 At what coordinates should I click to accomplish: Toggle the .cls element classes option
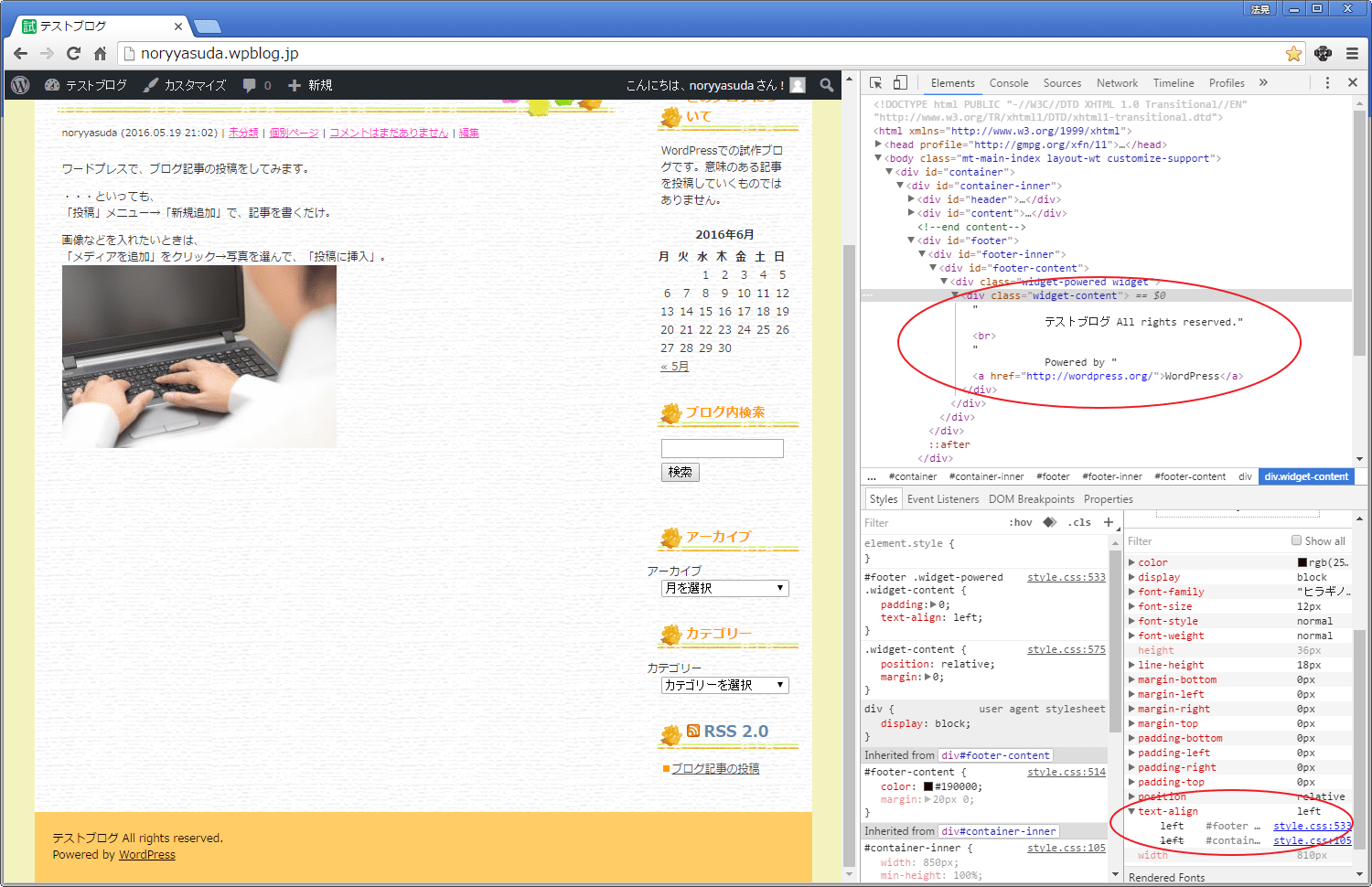(x=1080, y=522)
